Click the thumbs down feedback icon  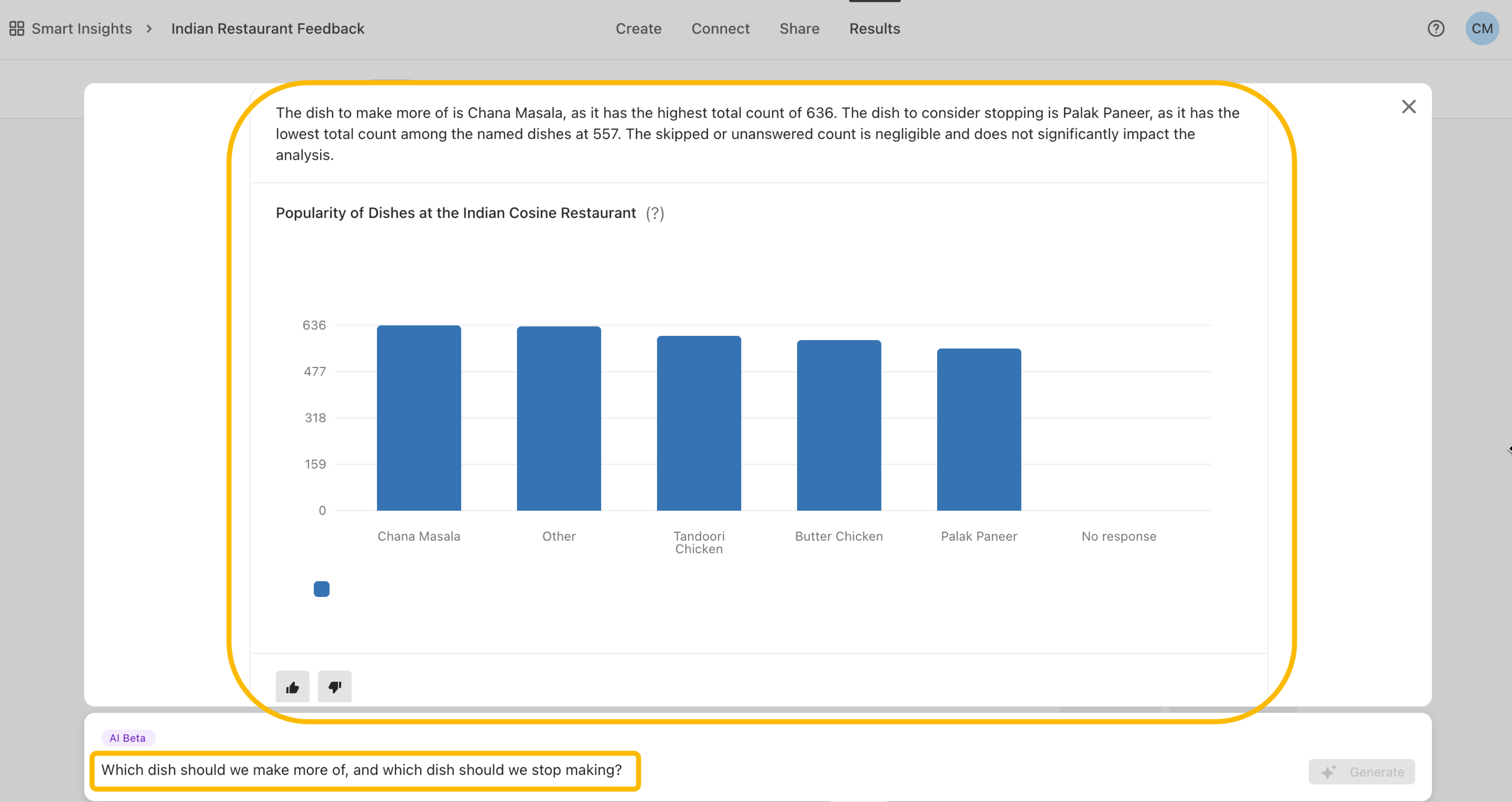pyautogui.click(x=334, y=687)
